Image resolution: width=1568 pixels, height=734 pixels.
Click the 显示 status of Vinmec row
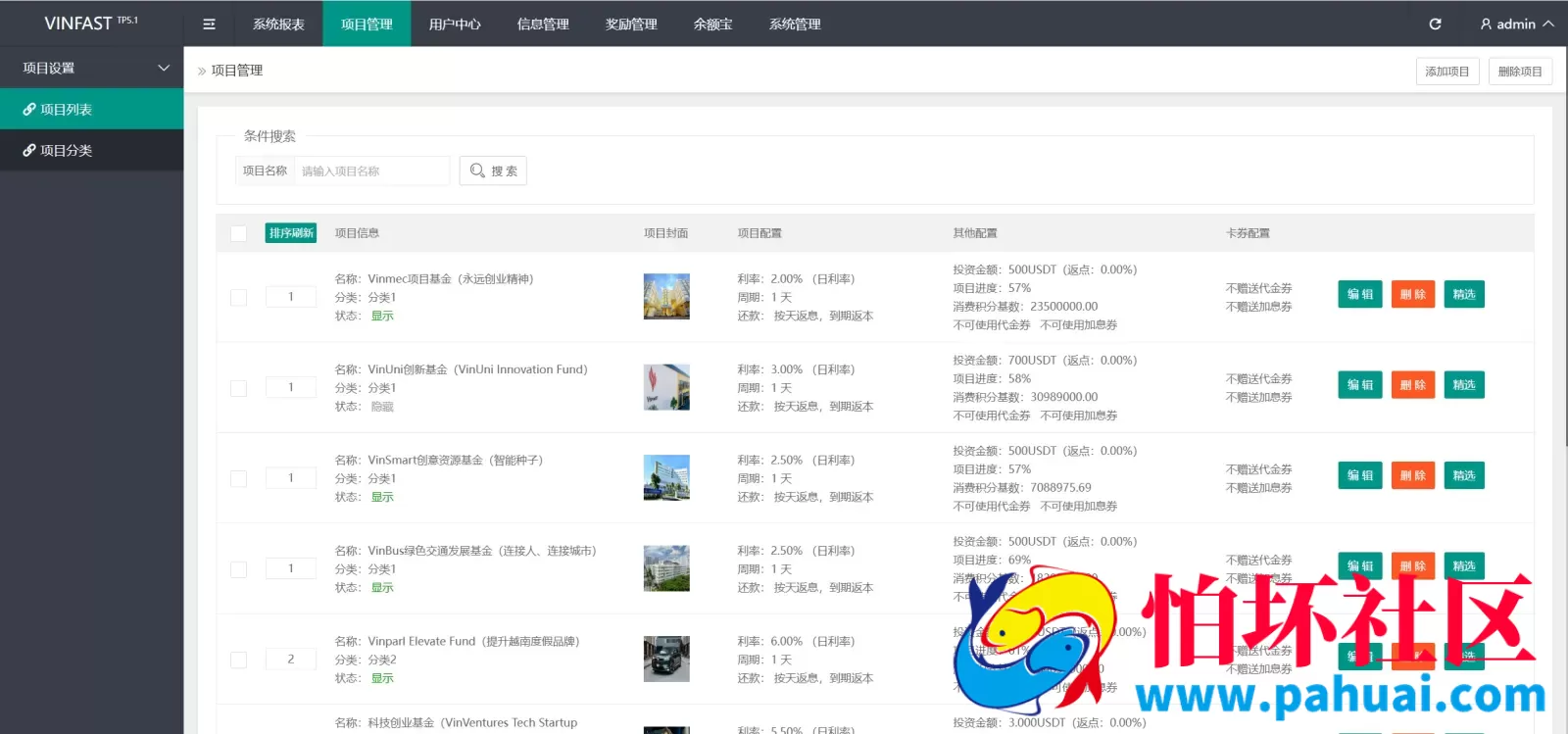(382, 316)
